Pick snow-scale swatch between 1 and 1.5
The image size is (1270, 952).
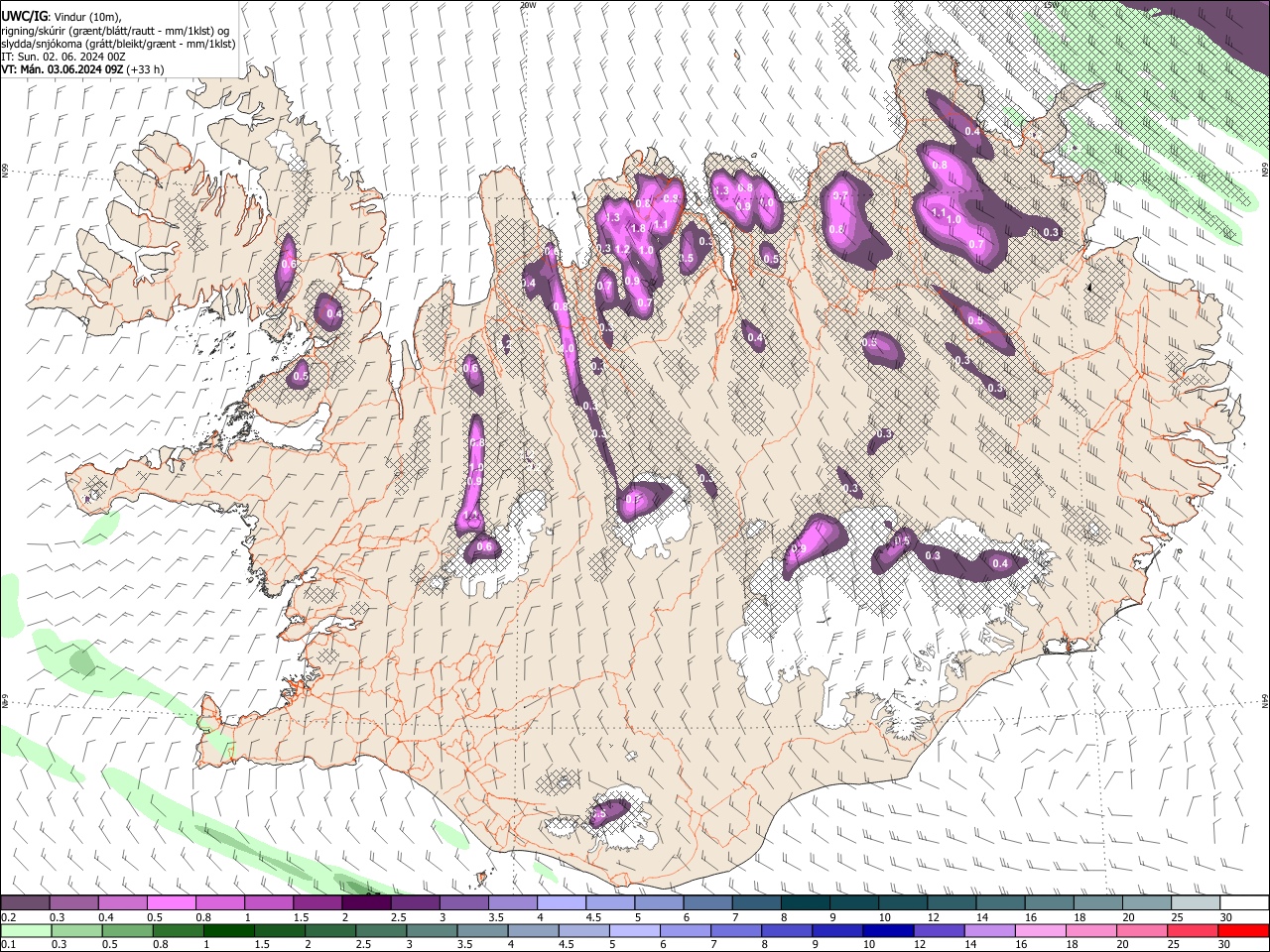coord(268,903)
